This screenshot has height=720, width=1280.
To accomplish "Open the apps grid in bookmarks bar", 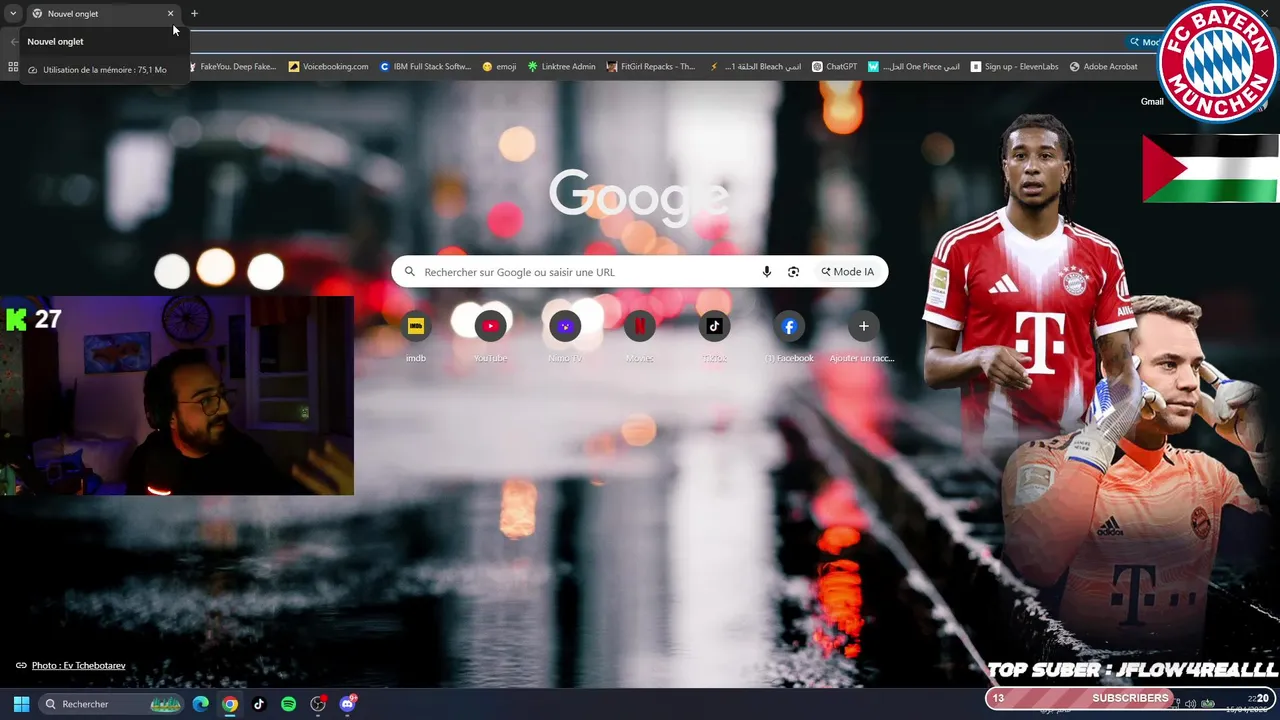I will click(13, 67).
